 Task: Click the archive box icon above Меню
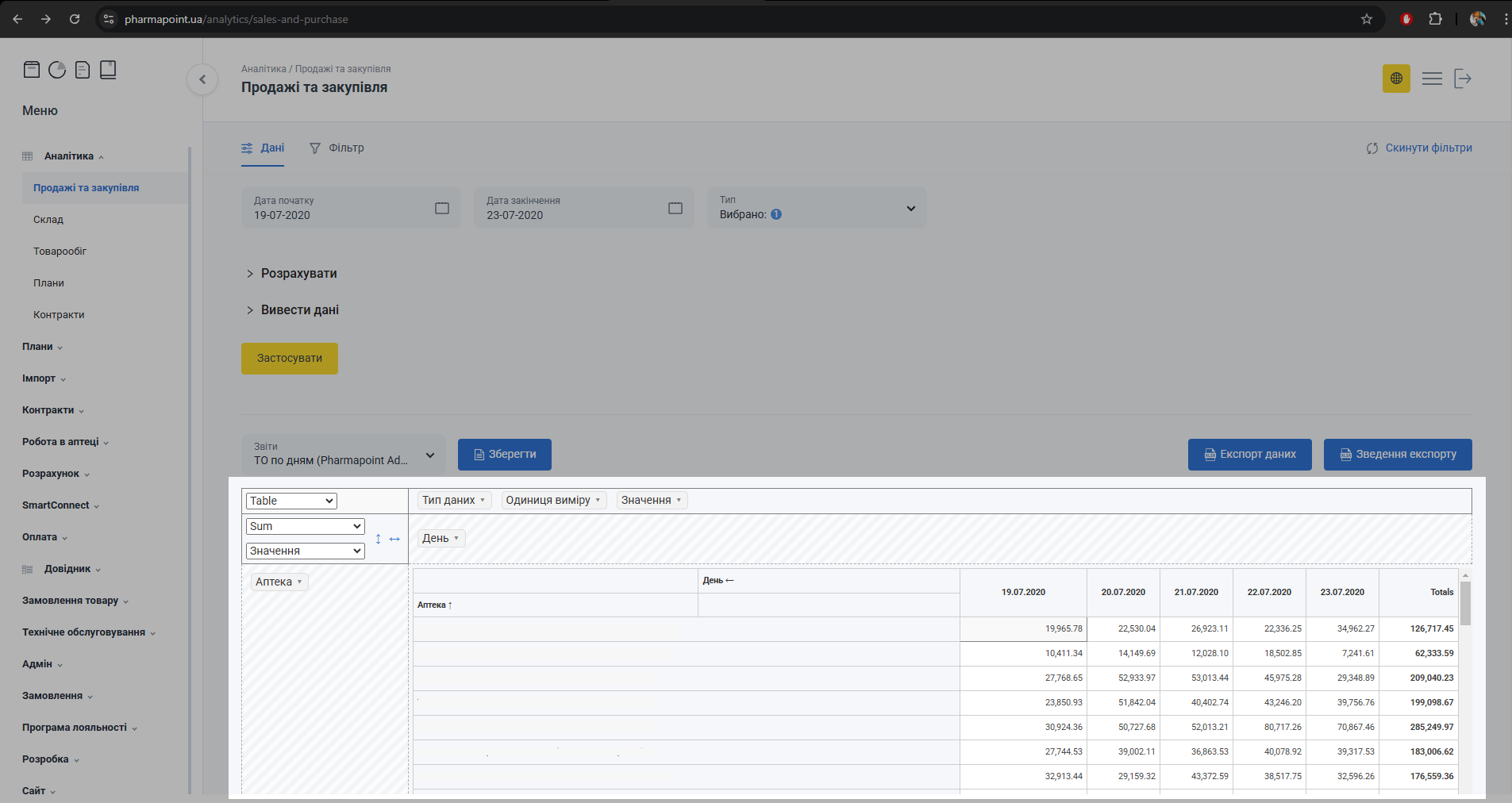32,70
